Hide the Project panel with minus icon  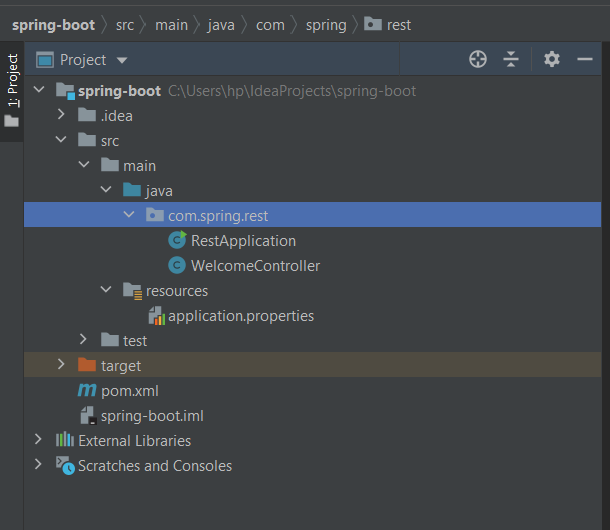585,60
